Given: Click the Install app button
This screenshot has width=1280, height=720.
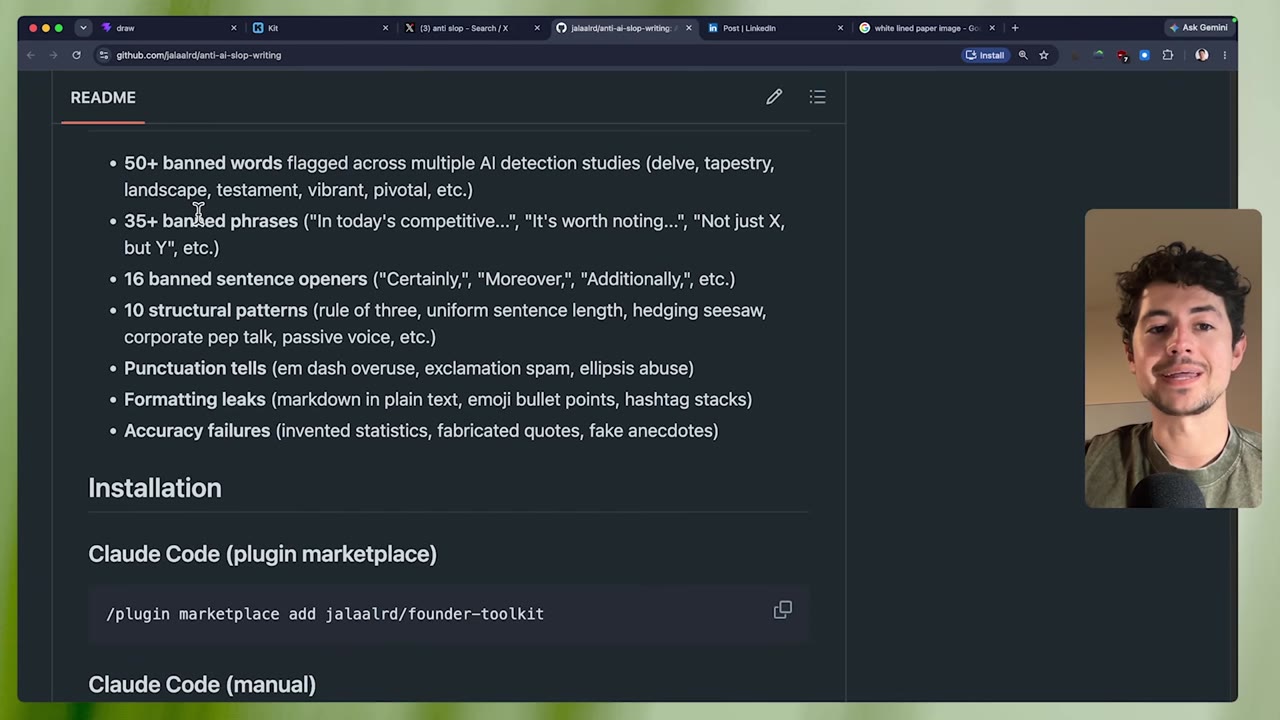Looking at the screenshot, I should tap(985, 55).
